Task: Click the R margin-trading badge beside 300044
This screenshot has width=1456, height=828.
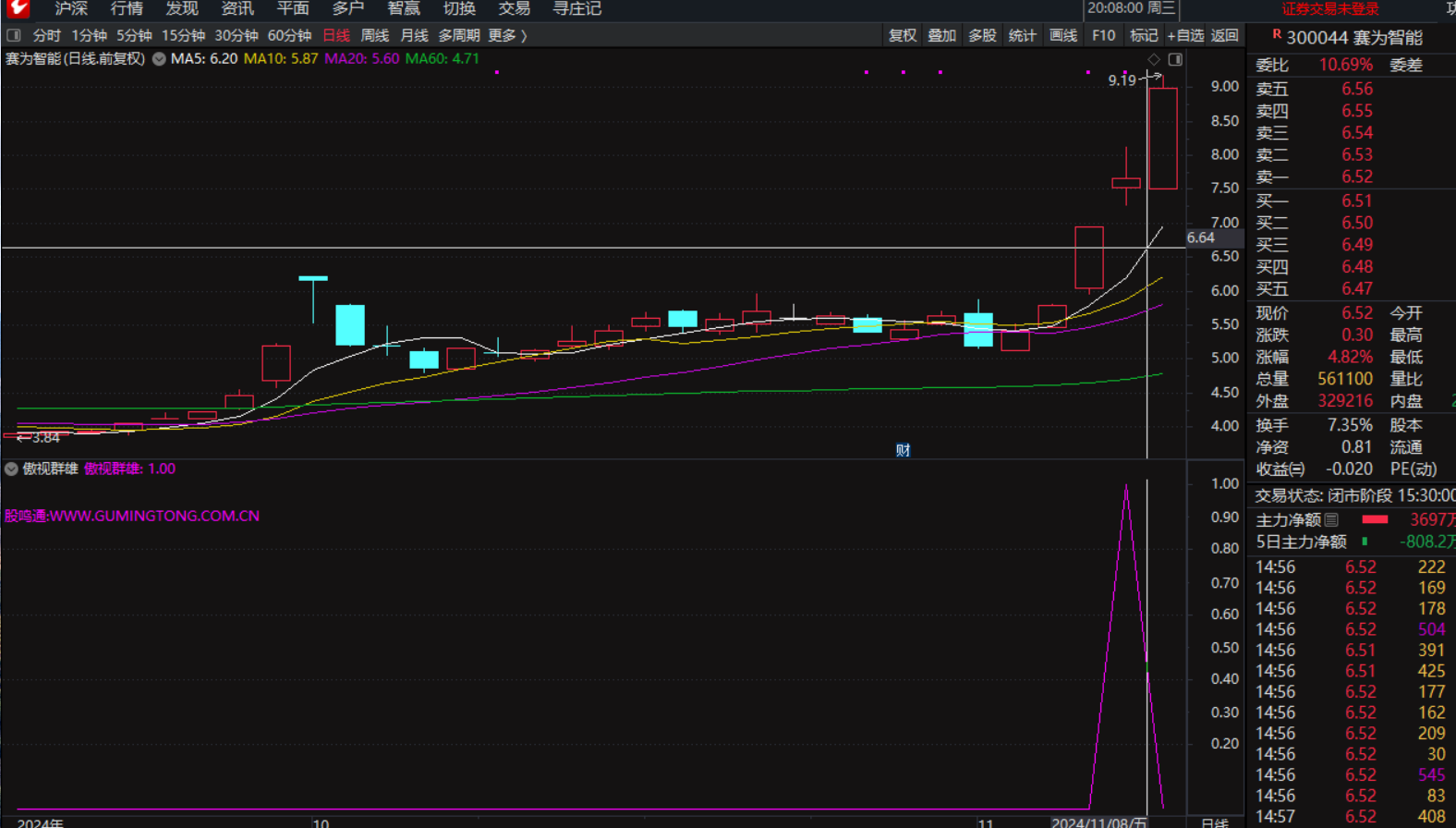Action: click(1277, 34)
